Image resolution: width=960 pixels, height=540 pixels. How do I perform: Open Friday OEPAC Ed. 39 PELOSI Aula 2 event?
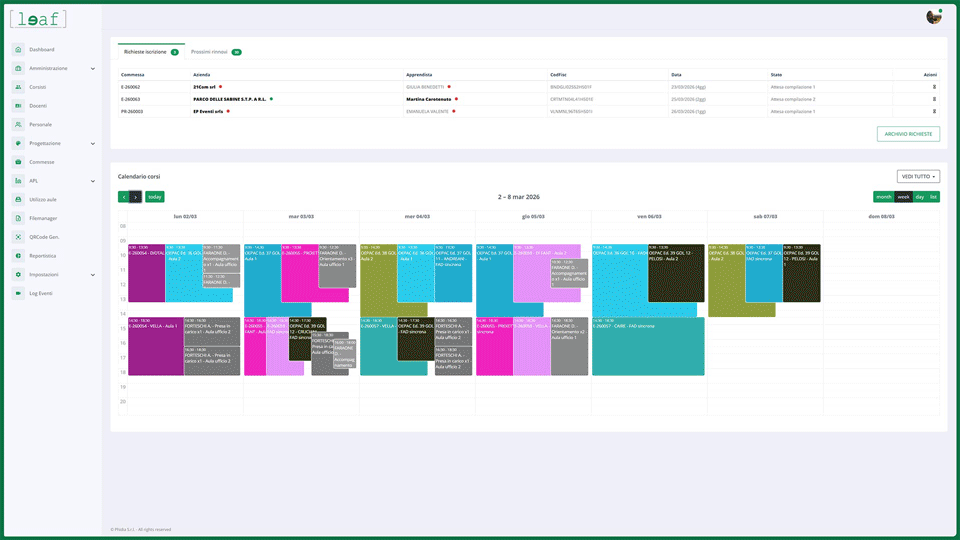click(676, 274)
